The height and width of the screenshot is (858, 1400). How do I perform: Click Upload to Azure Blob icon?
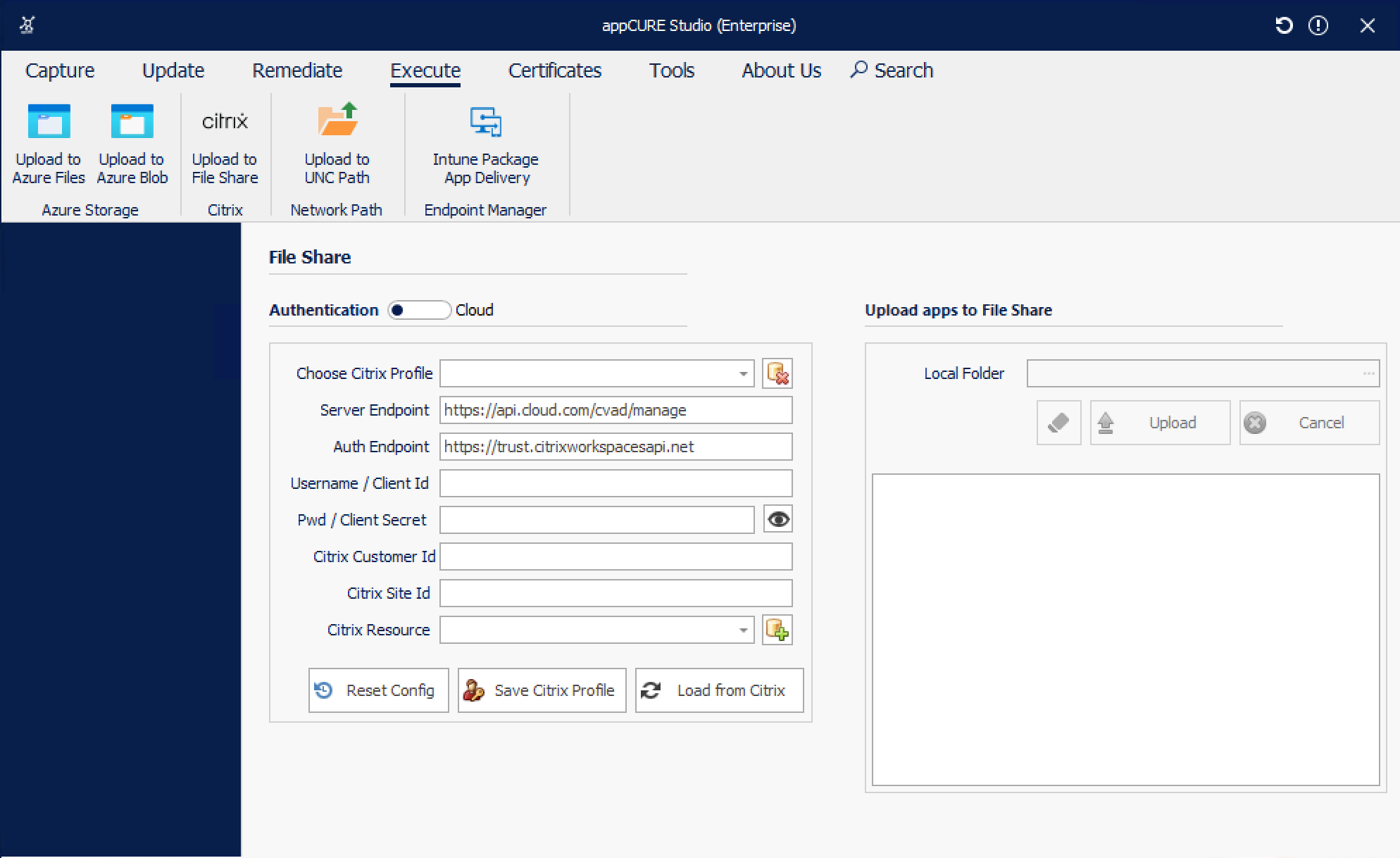(132, 123)
